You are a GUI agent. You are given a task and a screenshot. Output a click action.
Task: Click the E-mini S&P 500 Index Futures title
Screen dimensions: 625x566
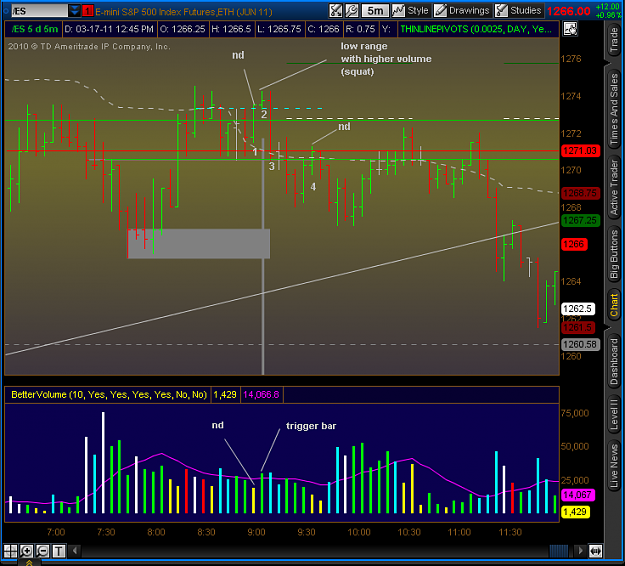click(x=184, y=12)
